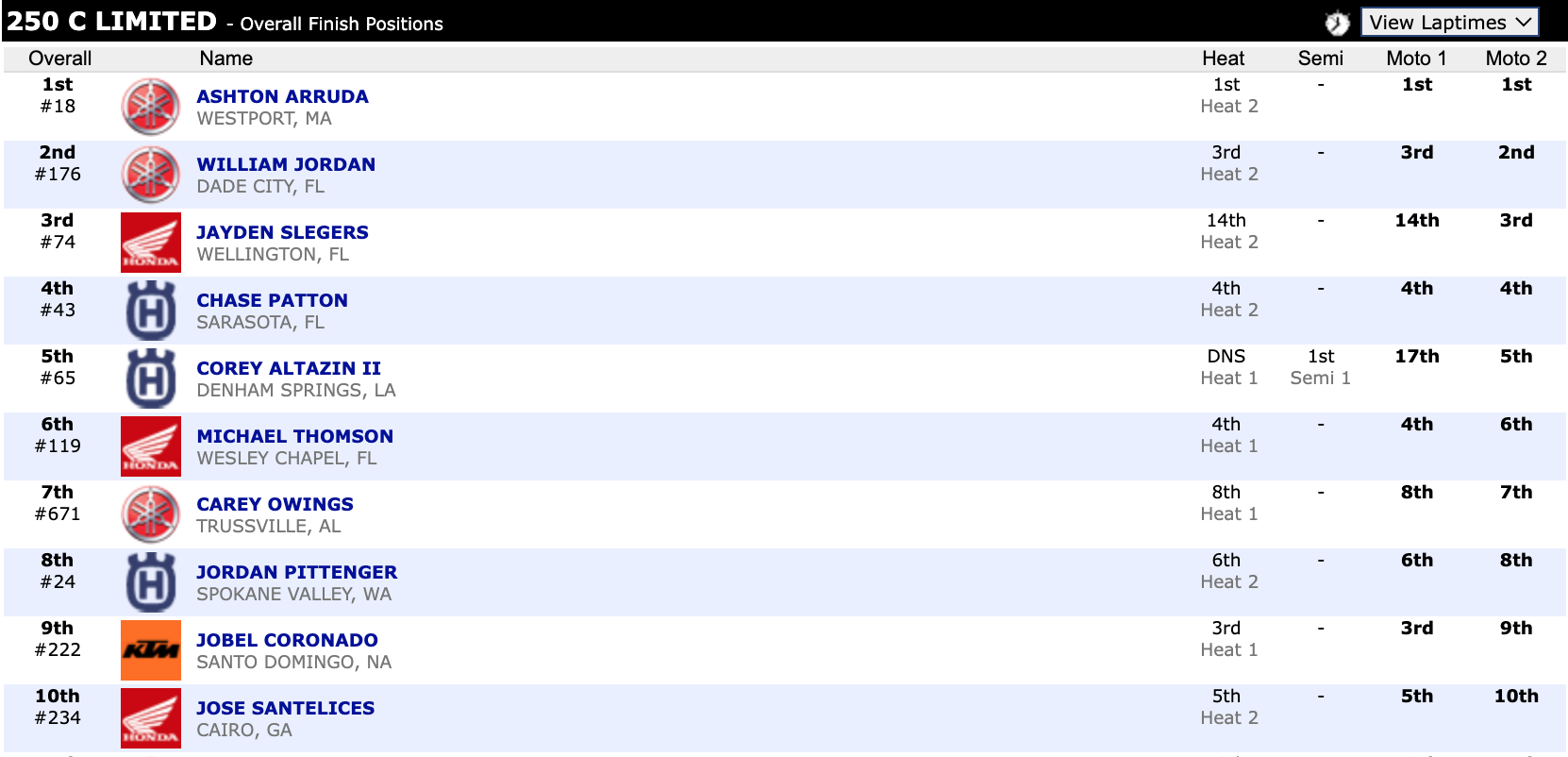Click Husqvarna logo beside Jordan Pittenger
Viewport: 1568px width, 757px height.
click(x=151, y=582)
